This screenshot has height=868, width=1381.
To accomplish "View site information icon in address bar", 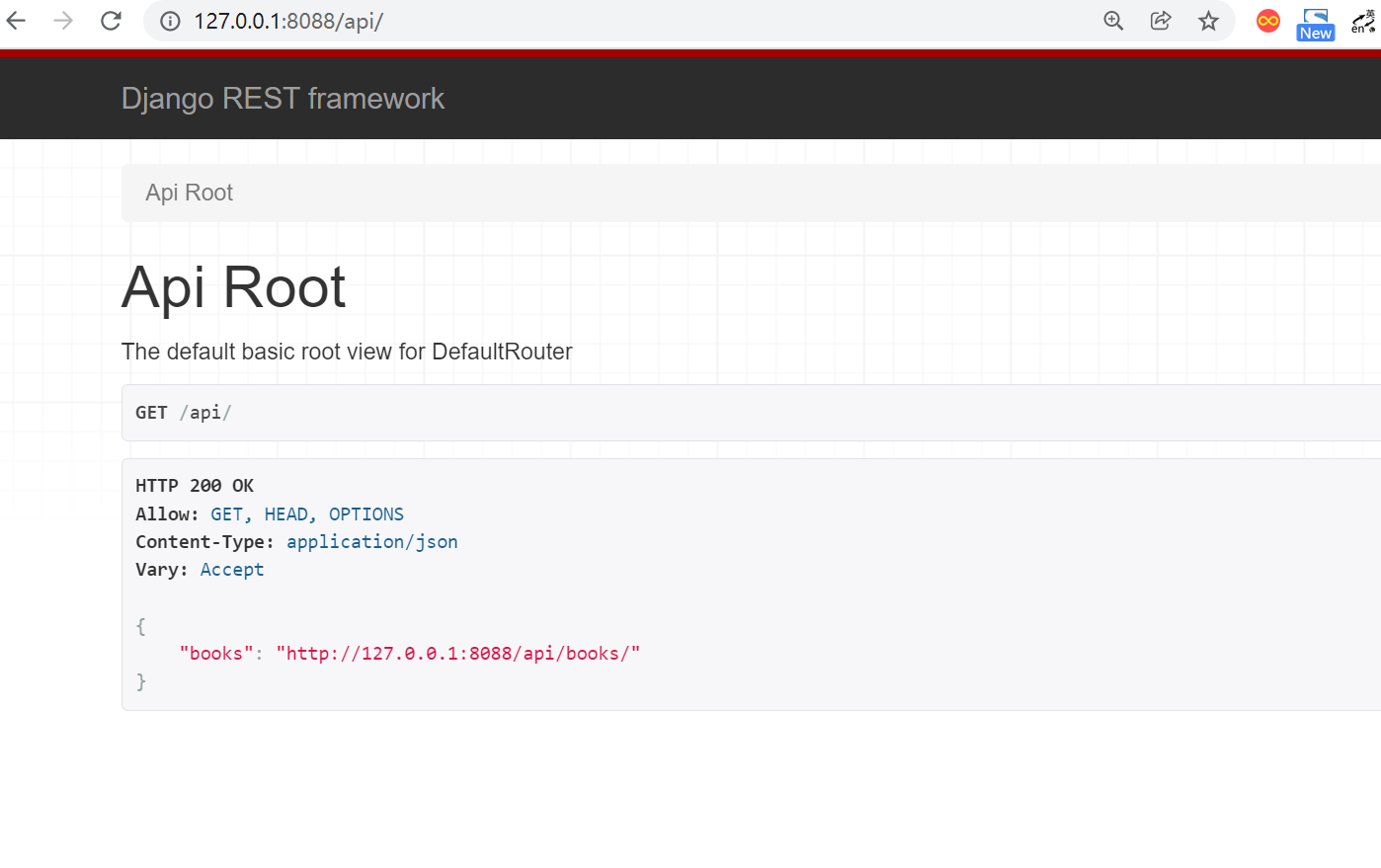I will pyautogui.click(x=170, y=21).
